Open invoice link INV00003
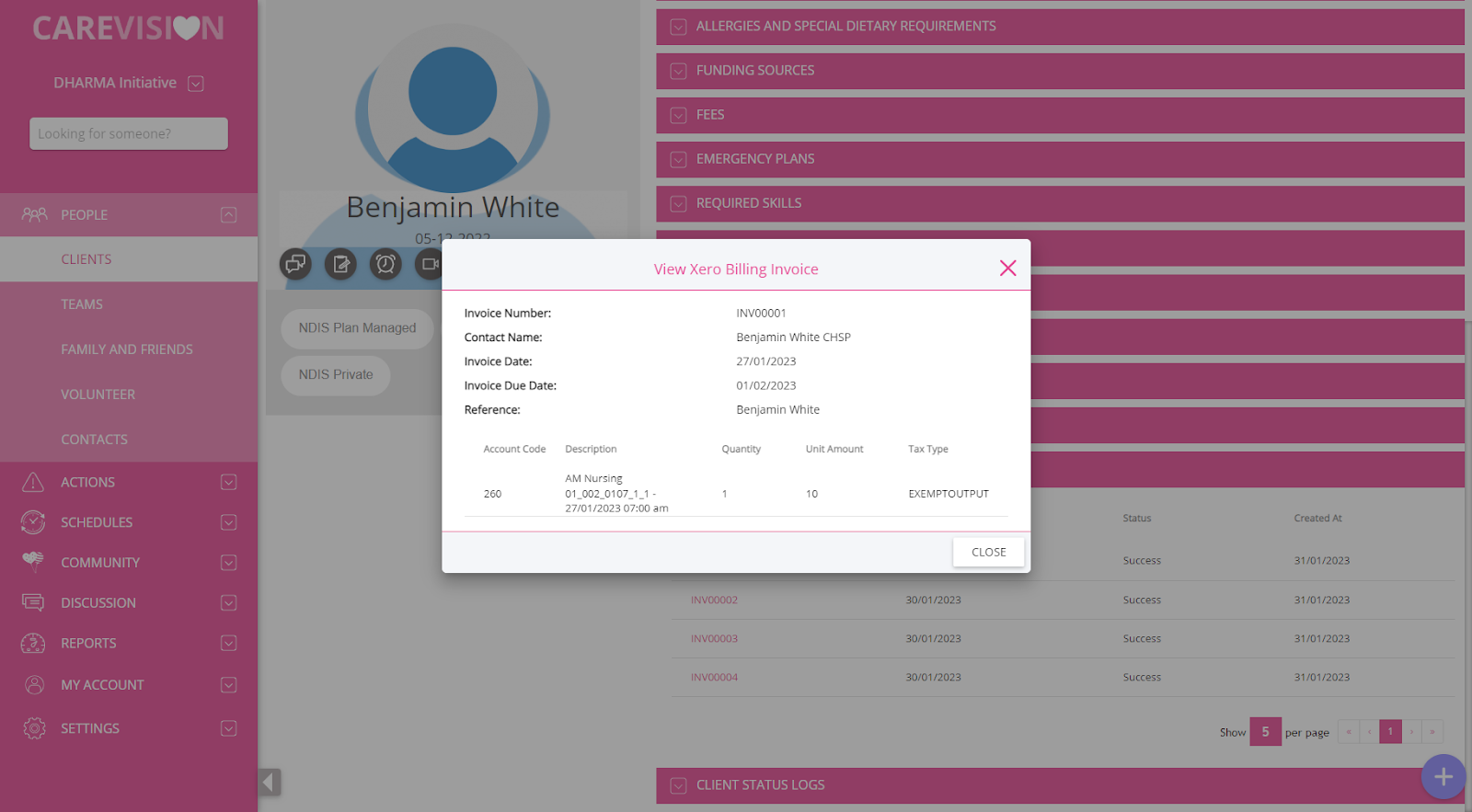 (714, 638)
